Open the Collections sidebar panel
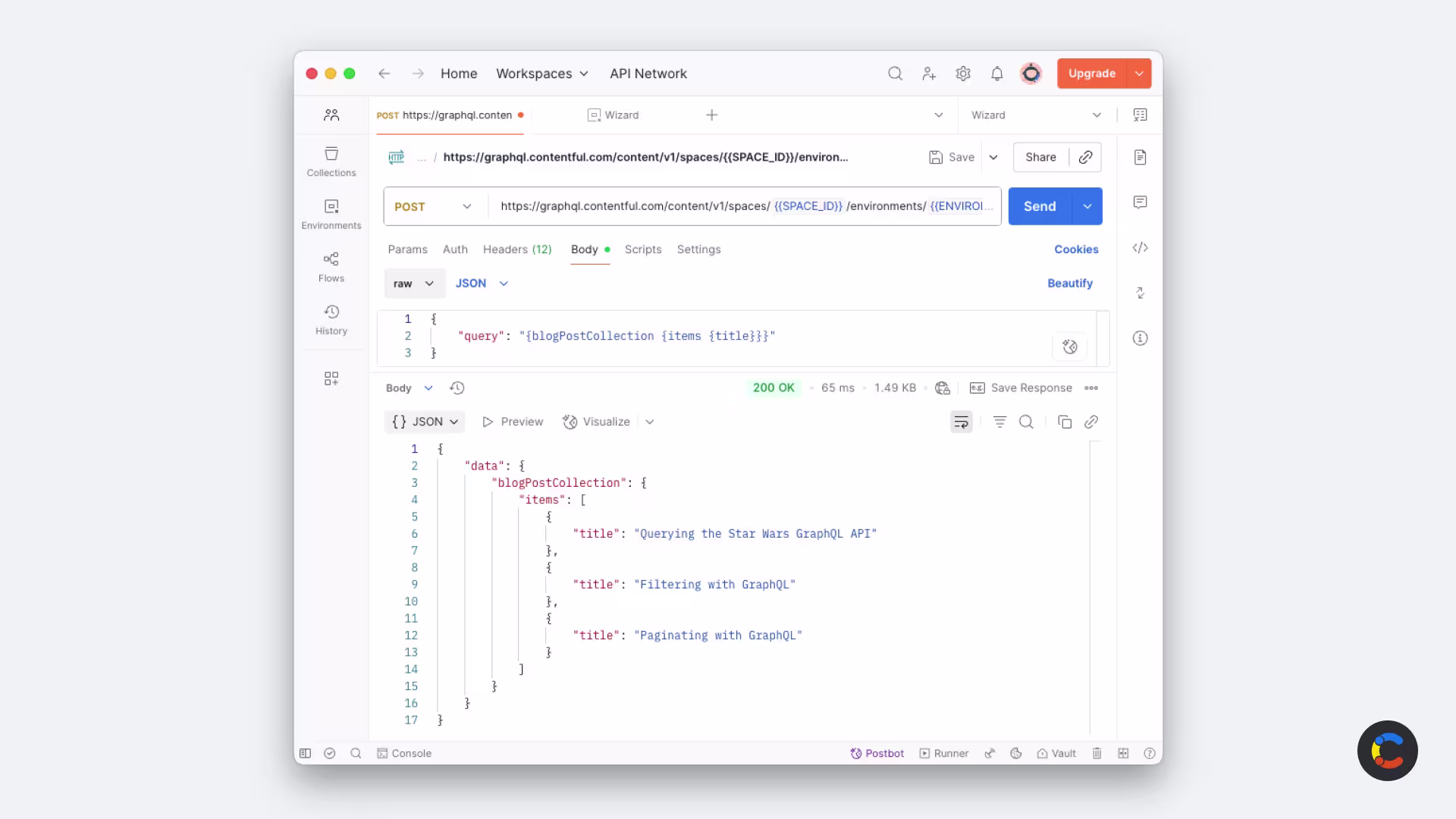This screenshot has height=819, width=1456. [331, 162]
